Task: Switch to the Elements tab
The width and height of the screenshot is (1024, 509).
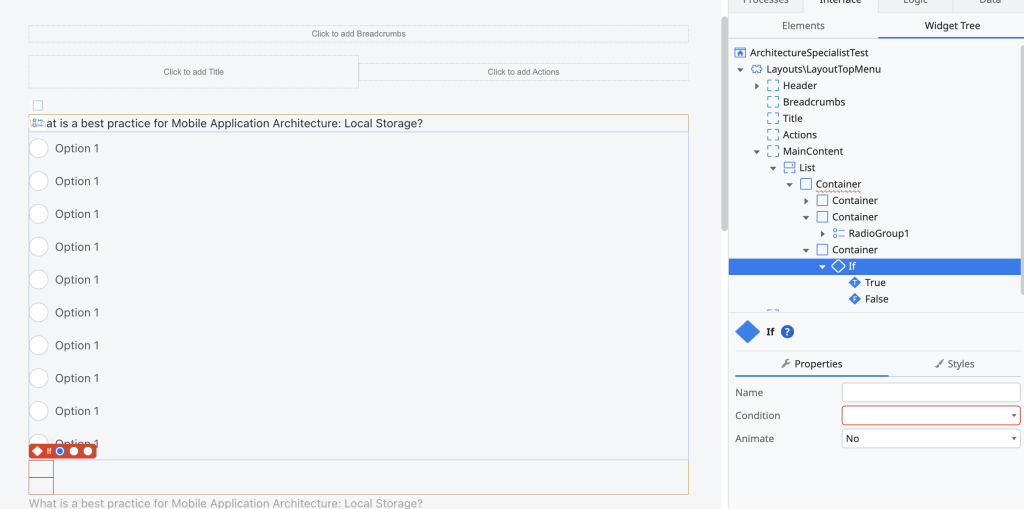Action: pos(803,26)
